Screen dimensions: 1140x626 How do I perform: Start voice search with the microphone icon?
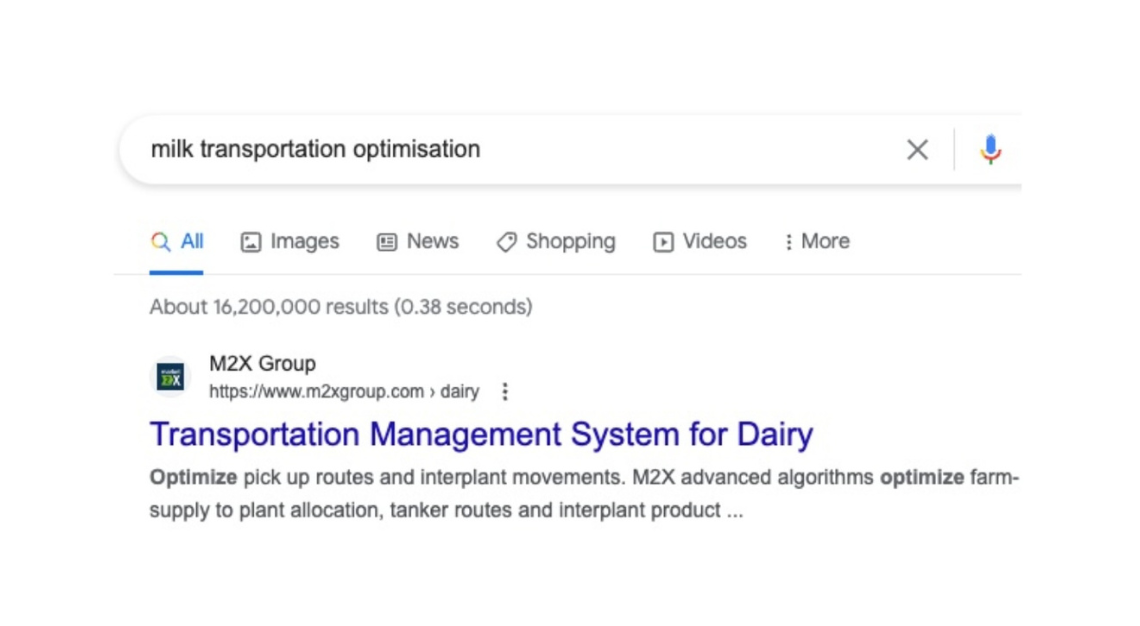point(990,150)
